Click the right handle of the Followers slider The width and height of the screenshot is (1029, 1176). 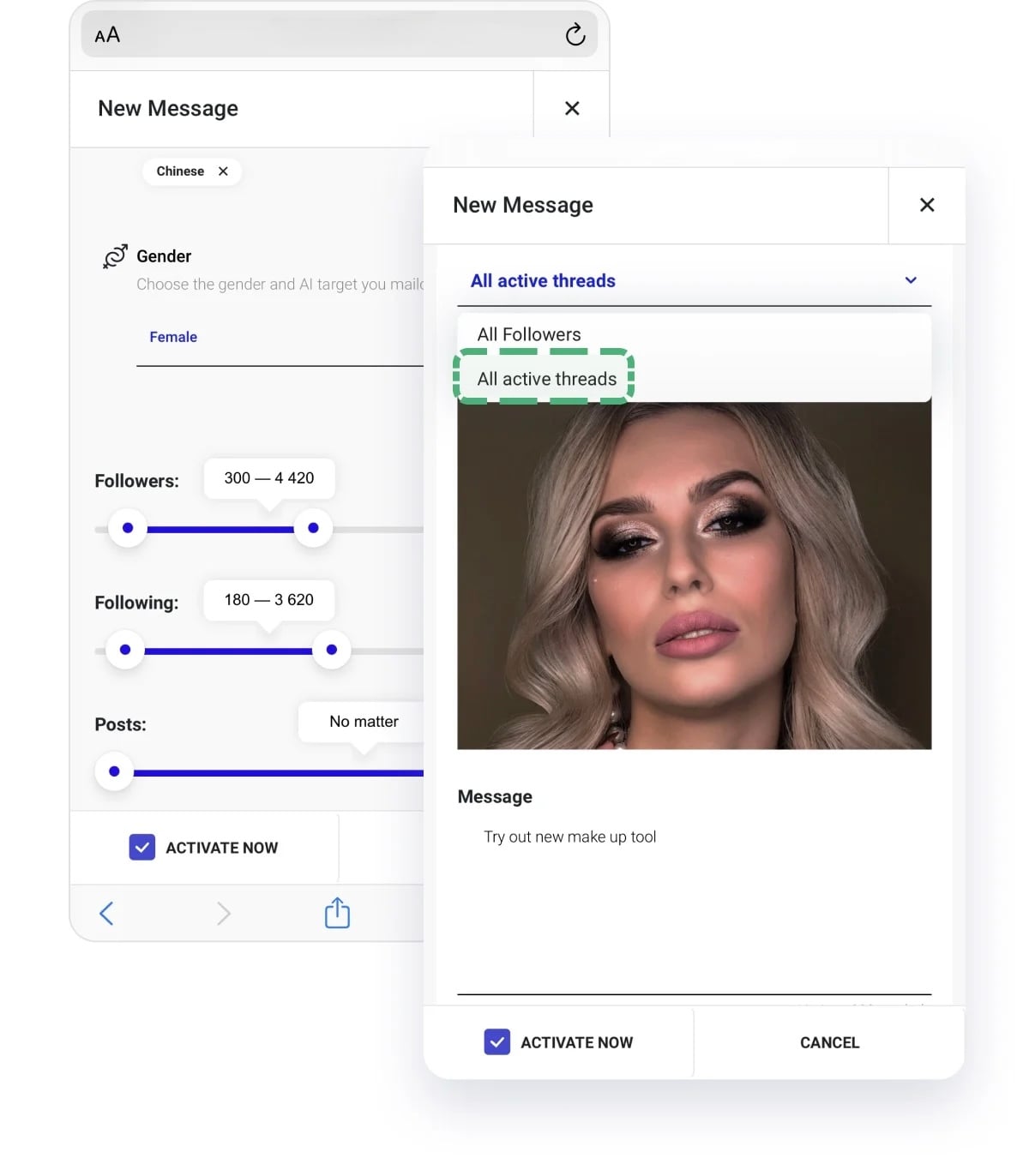tap(313, 528)
